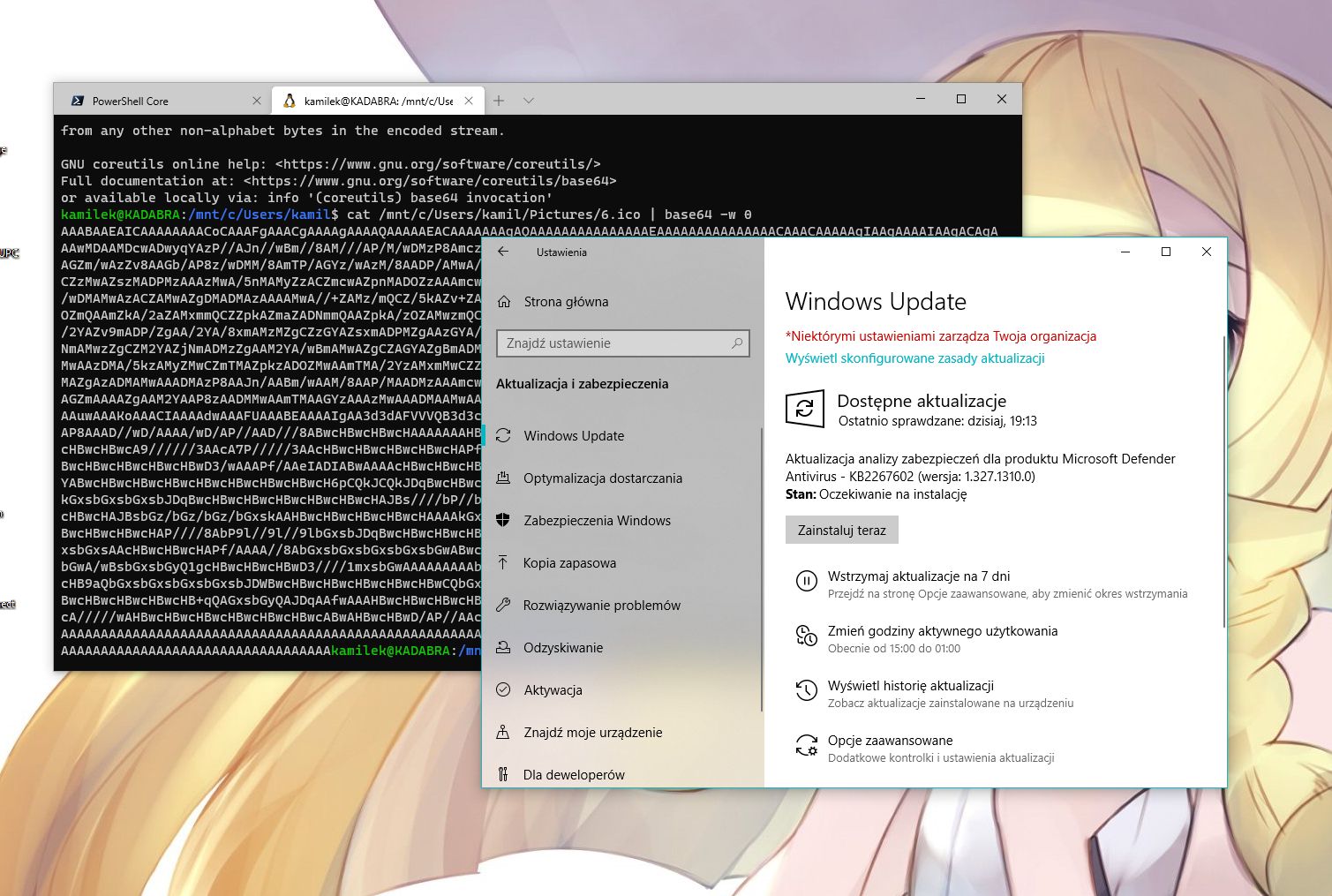Minimize the Windows Terminal window
The height and width of the screenshot is (896, 1332).
(x=921, y=99)
